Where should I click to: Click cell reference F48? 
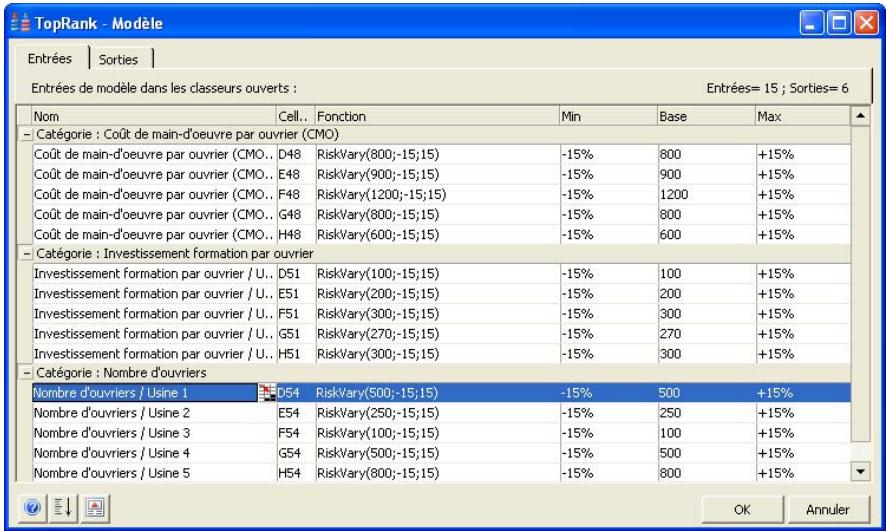pos(289,195)
